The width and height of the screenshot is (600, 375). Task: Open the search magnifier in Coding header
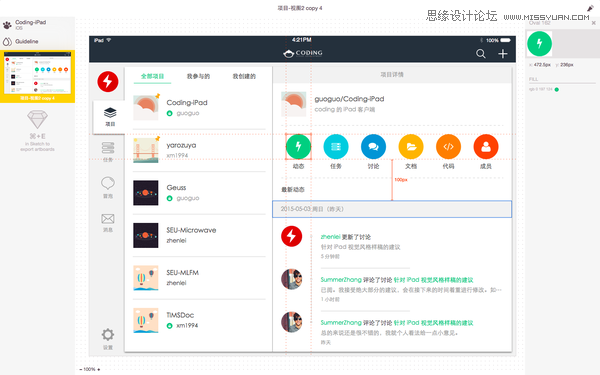[481, 54]
